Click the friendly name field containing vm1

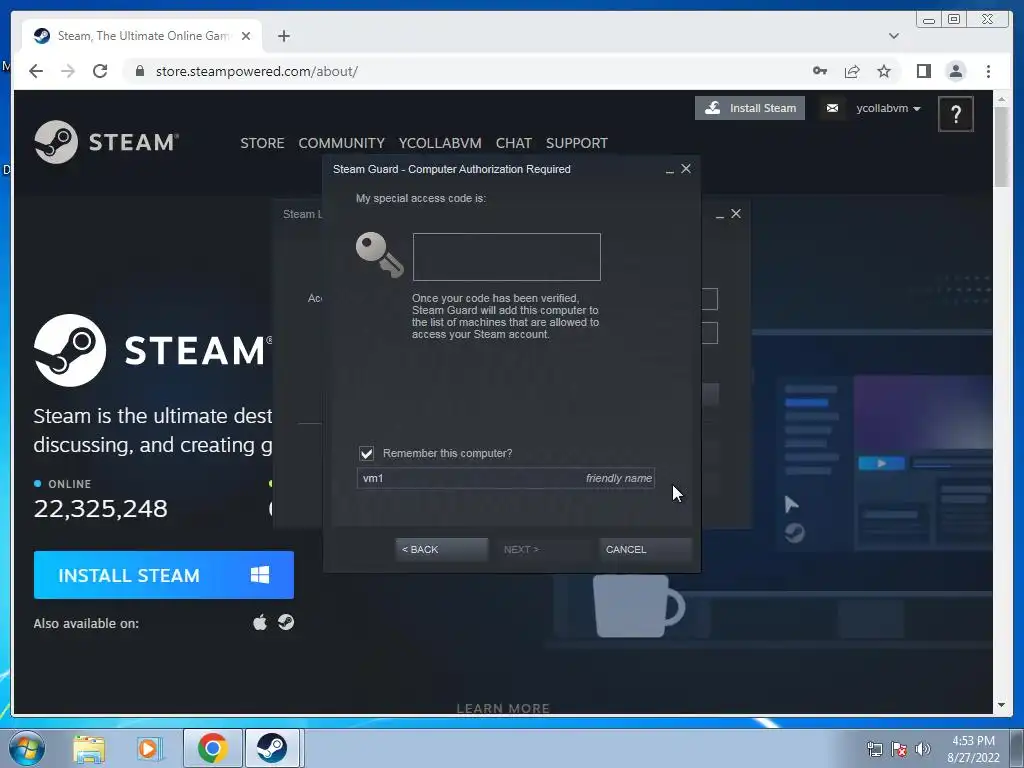[505, 478]
